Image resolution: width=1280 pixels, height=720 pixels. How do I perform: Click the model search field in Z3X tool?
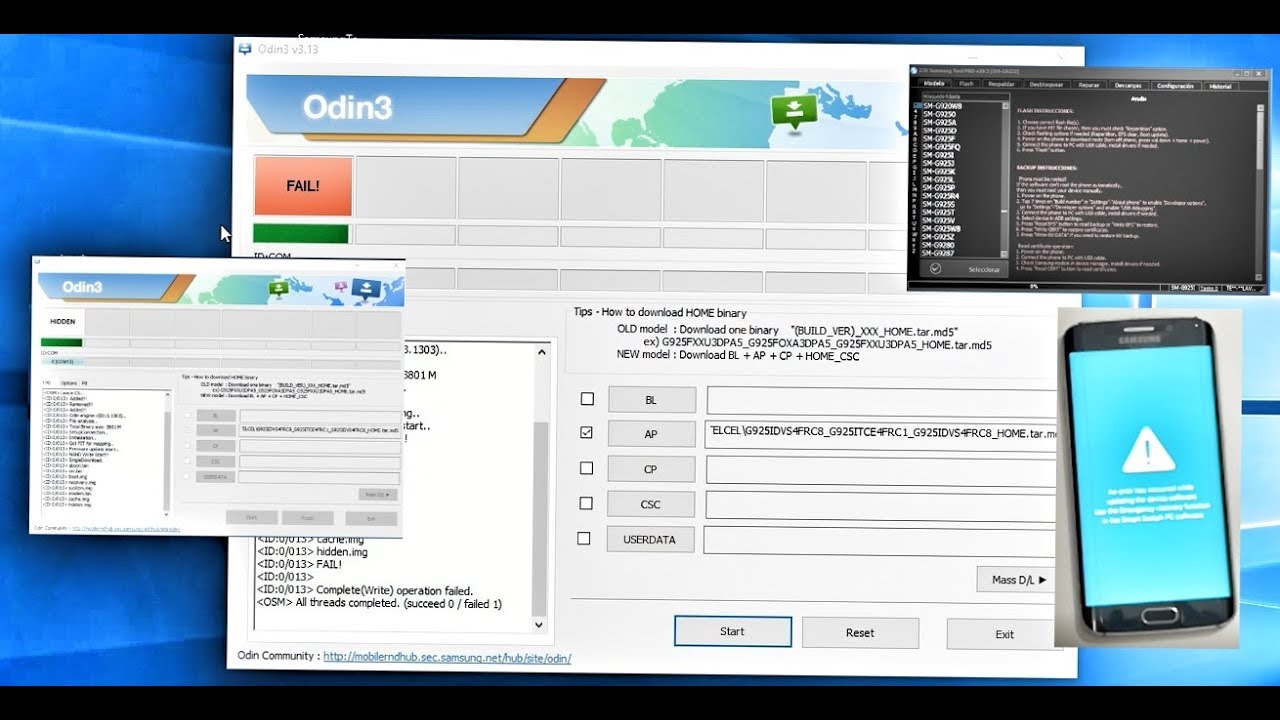(965, 96)
